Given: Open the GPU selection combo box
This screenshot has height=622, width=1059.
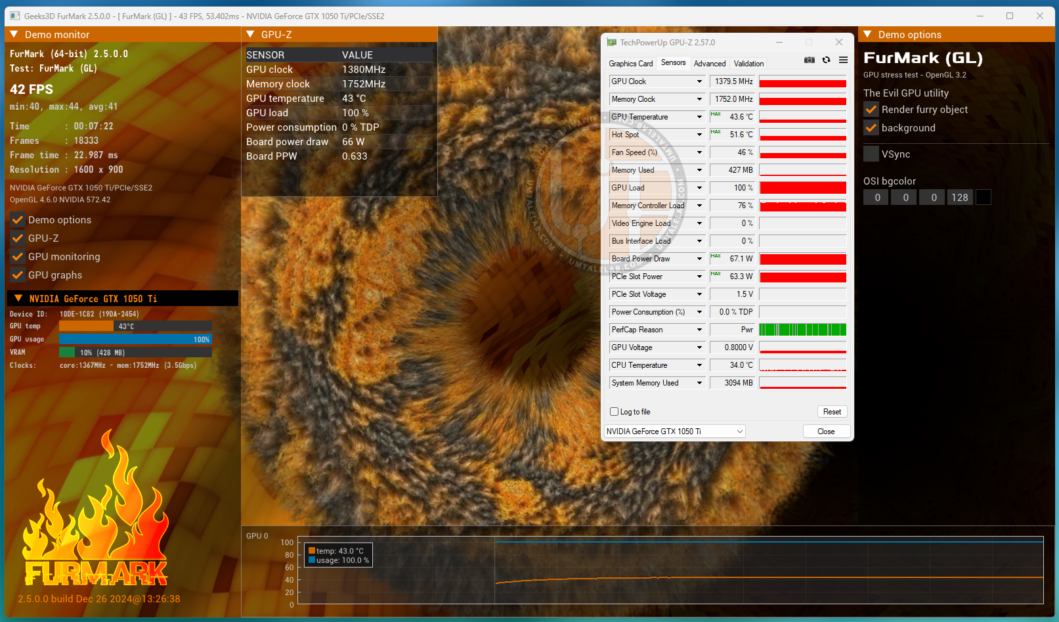Looking at the screenshot, I should click(675, 431).
